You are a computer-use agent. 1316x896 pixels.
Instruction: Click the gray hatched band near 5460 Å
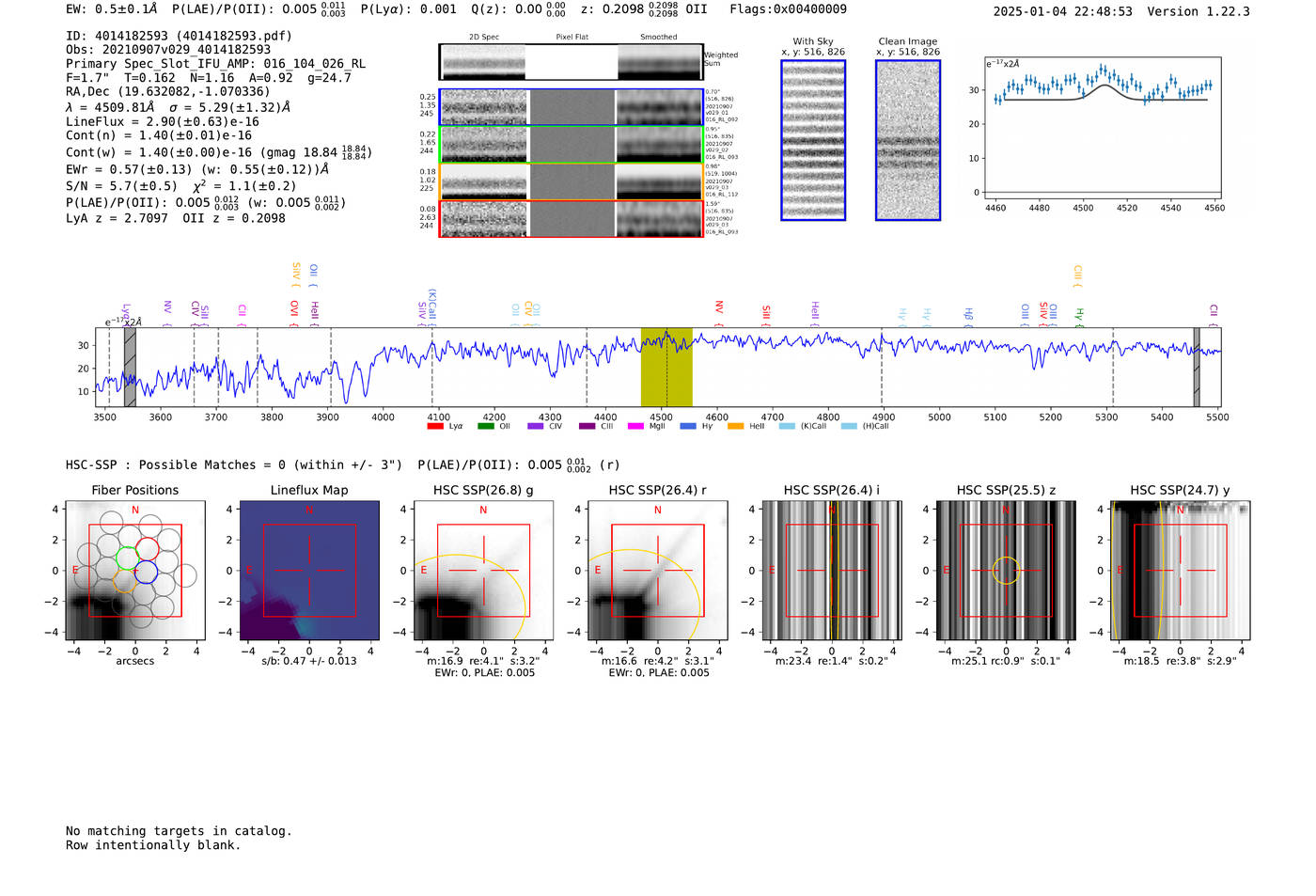coord(1197,367)
